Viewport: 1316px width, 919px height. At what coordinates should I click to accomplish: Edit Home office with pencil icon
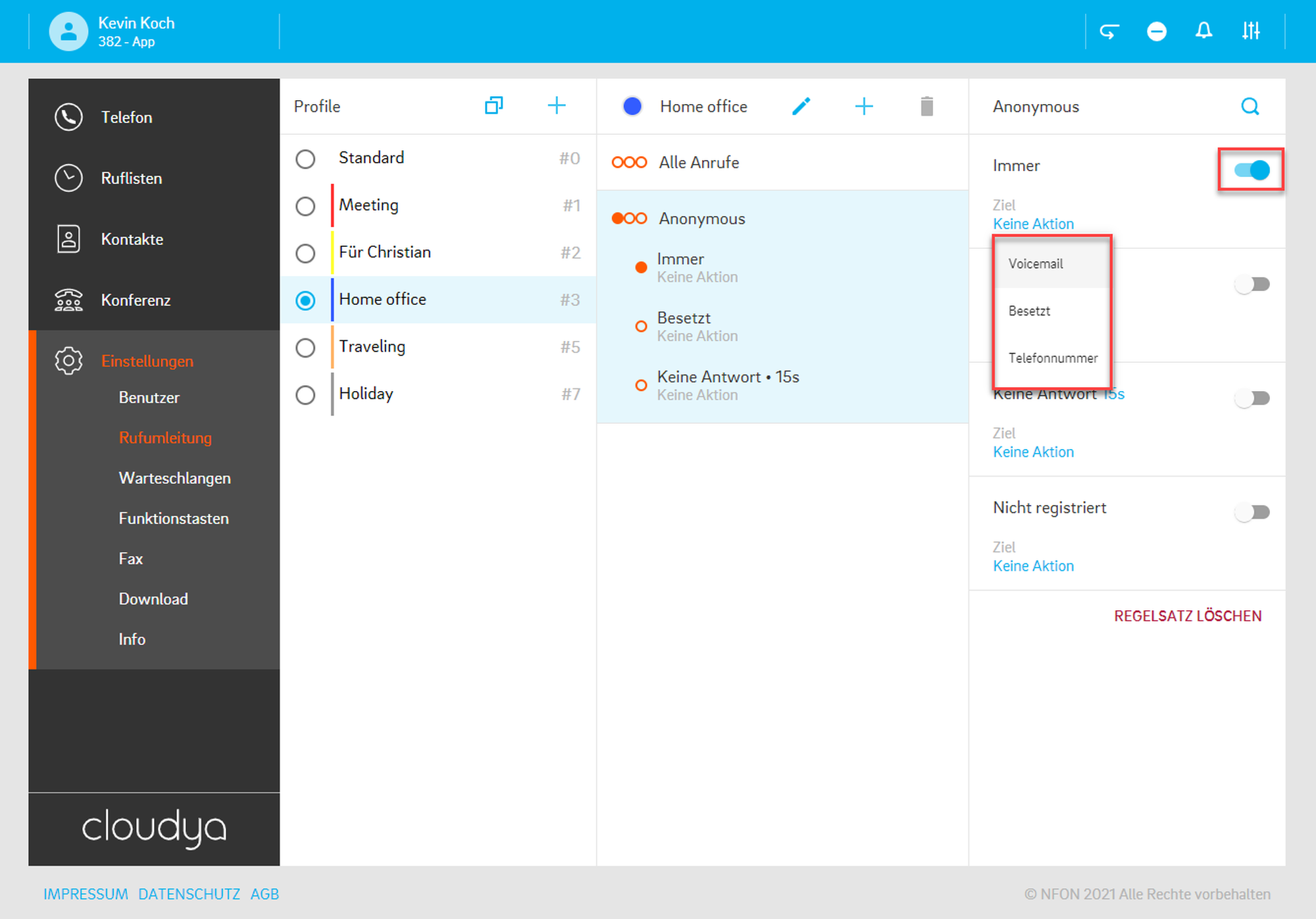tap(801, 106)
